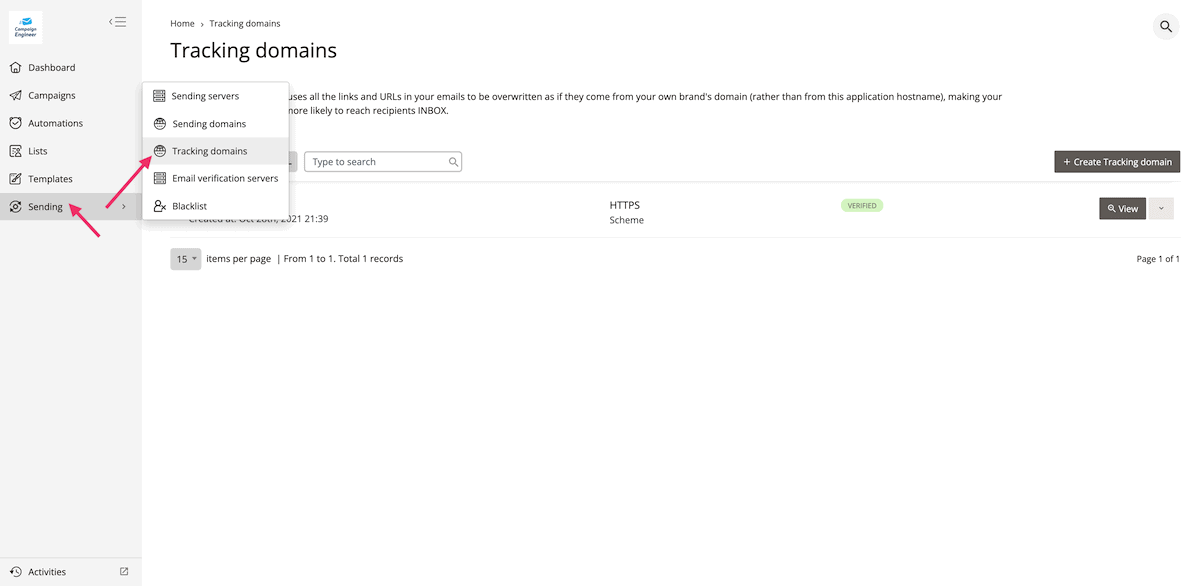1200x586 pixels.
Task: Open Campaigns in the sidebar
Action: 51,96
